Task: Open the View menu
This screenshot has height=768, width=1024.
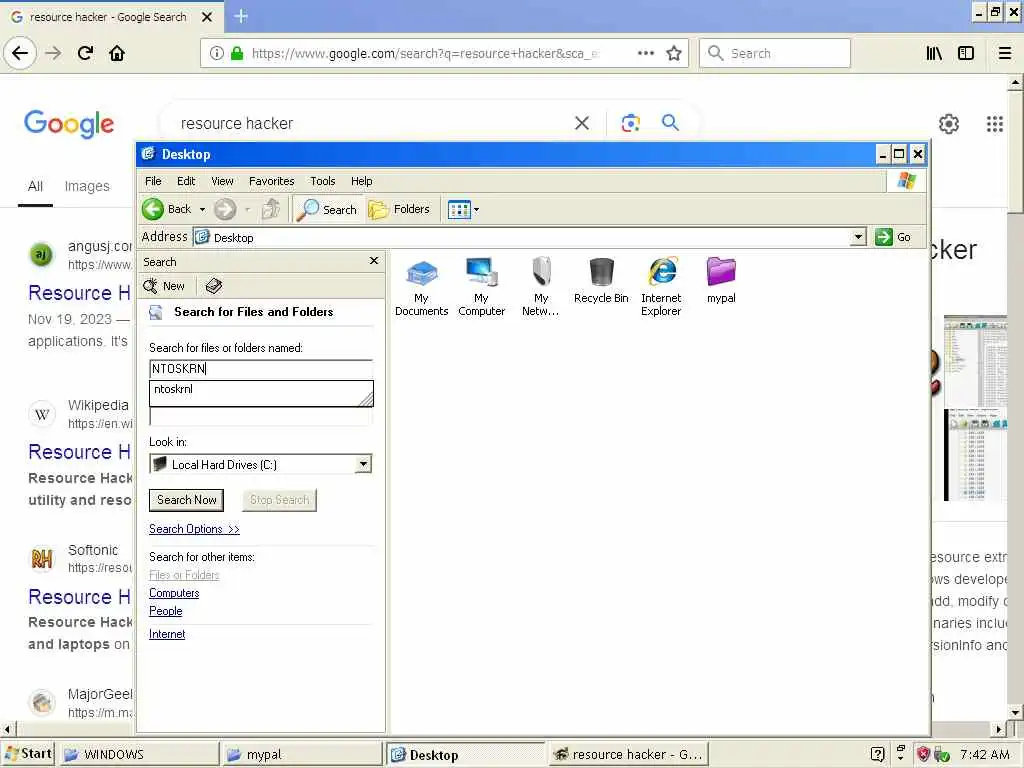Action: (222, 181)
